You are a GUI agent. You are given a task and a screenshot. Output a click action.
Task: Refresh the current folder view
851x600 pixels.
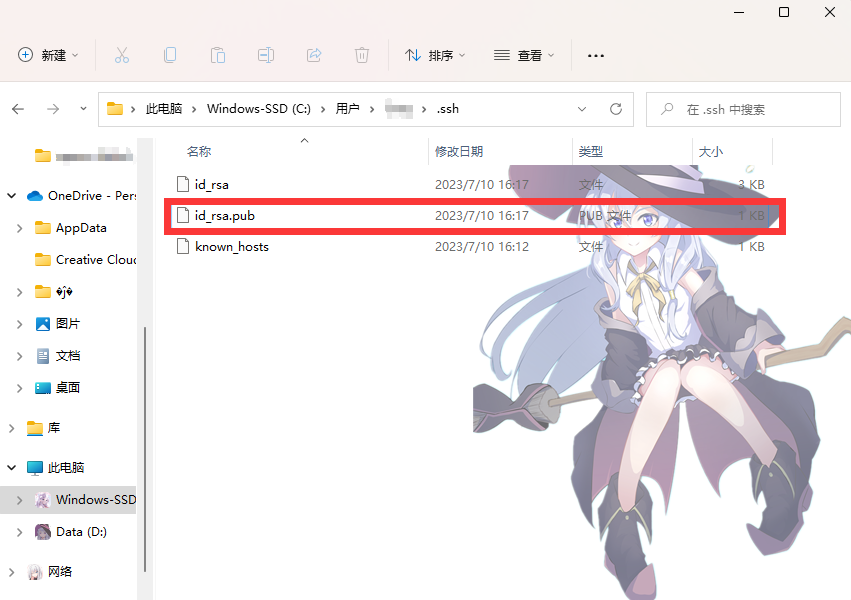(x=615, y=109)
